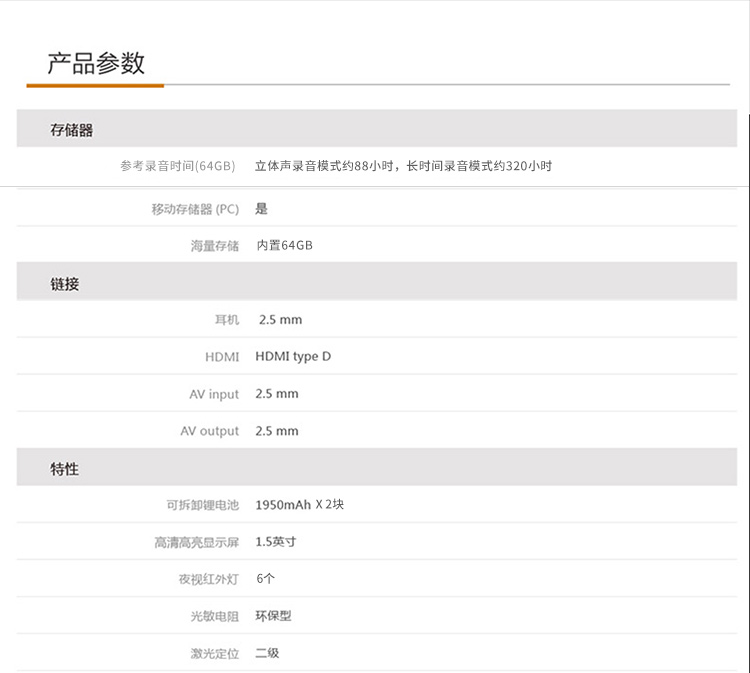Image resolution: width=750 pixels, height=673 pixels.
Task: Expand the 特性 section header
Action: [x=65, y=469]
